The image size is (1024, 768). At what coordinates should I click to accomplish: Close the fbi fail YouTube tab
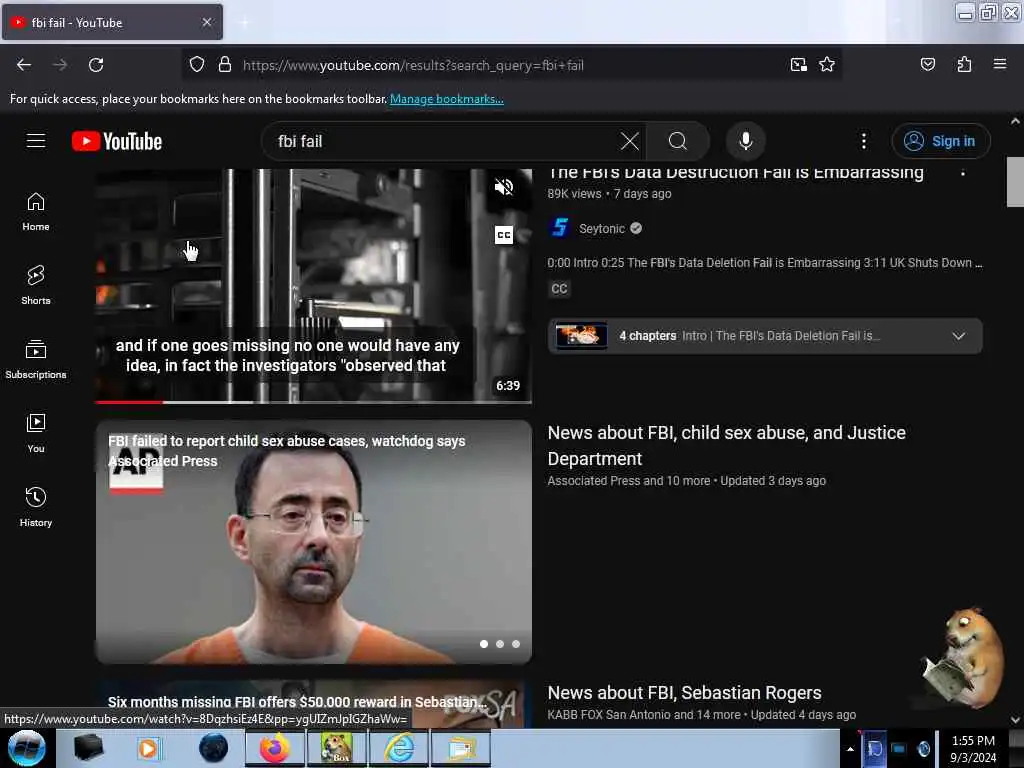pos(207,22)
